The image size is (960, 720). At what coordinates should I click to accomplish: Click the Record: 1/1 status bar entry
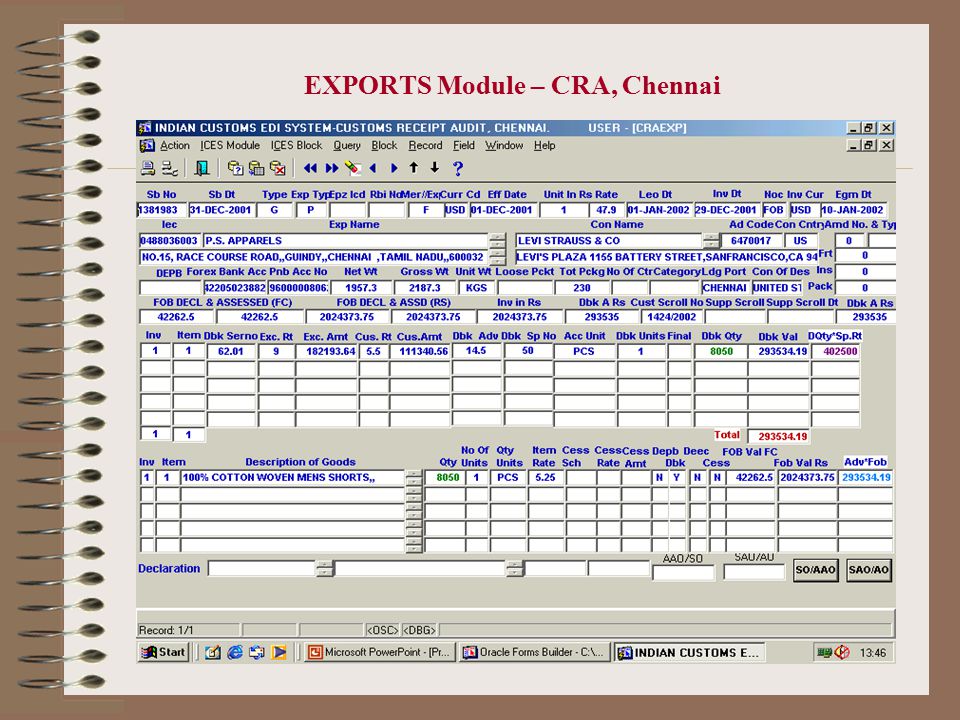point(188,630)
